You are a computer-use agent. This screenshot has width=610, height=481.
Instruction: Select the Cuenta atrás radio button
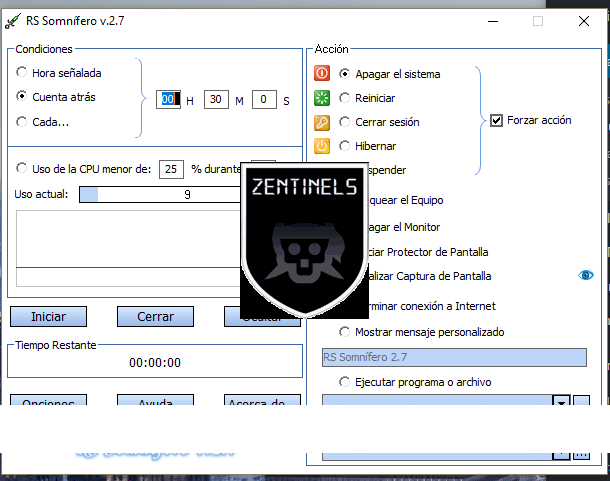click(21, 96)
